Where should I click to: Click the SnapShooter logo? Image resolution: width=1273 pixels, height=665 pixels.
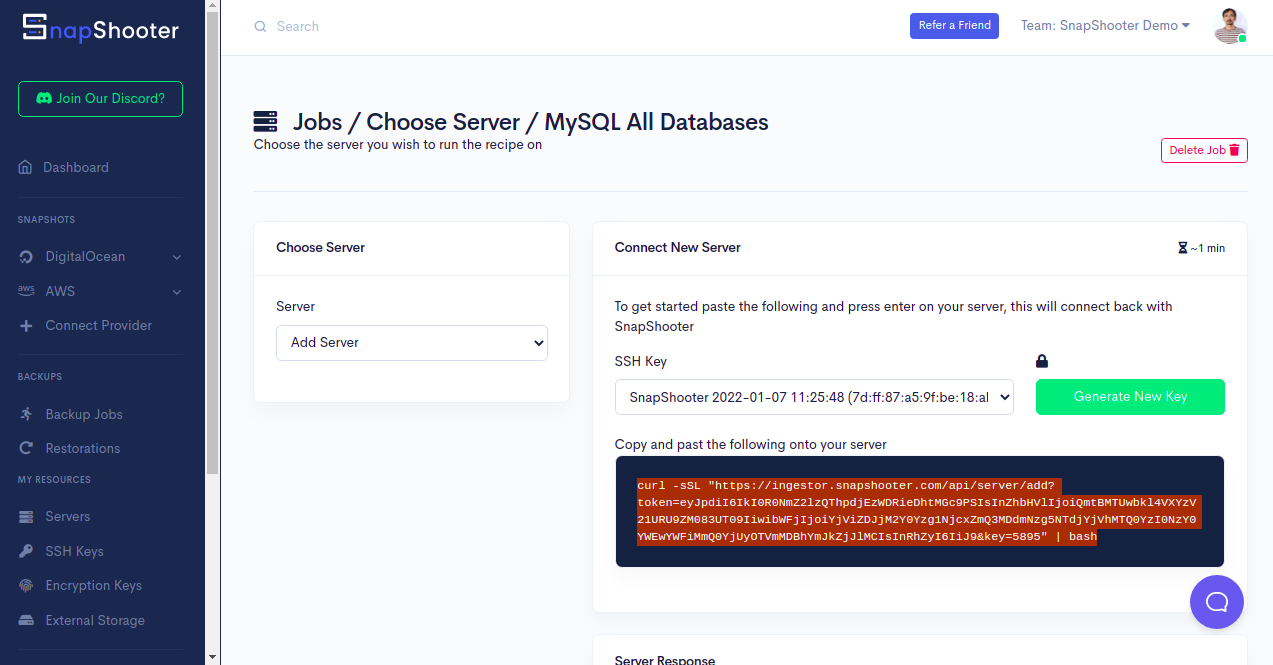click(101, 29)
